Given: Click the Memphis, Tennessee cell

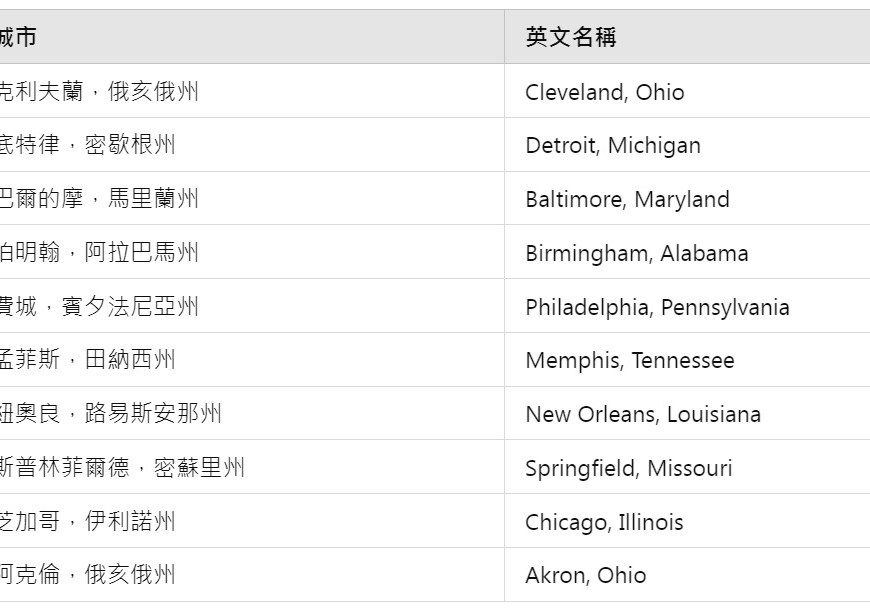Looking at the screenshot, I should (630, 360).
